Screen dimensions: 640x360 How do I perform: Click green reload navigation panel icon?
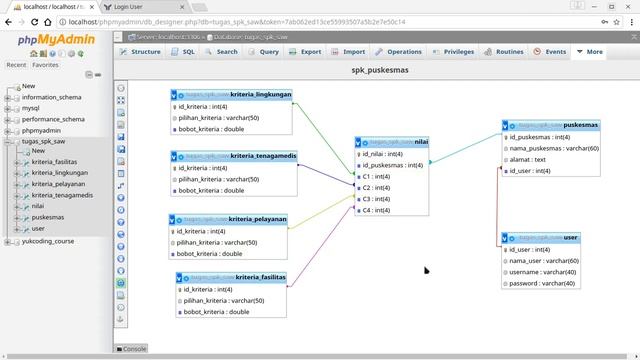(x=81, y=53)
